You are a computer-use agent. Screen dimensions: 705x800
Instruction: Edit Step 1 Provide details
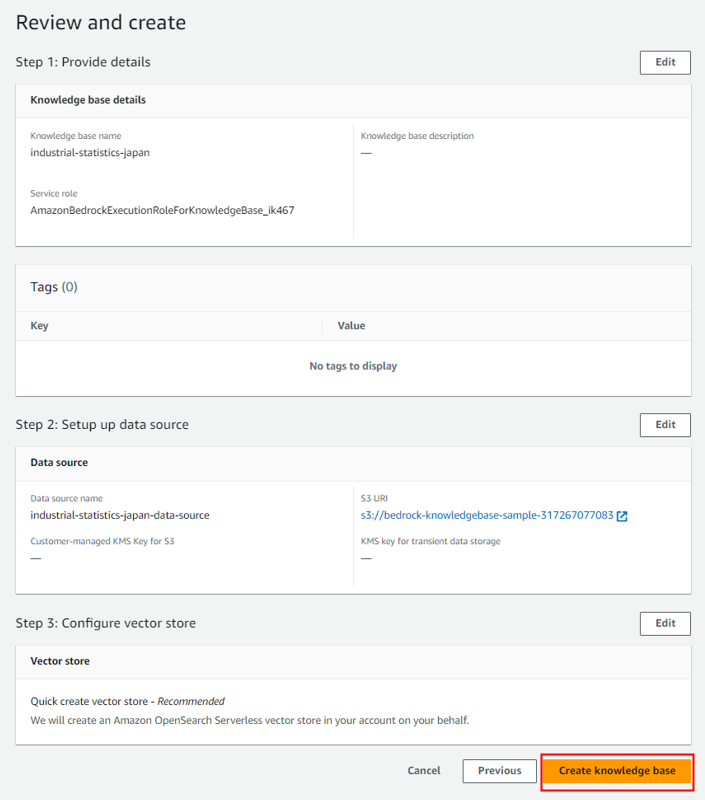pyautogui.click(x=665, y=62)
